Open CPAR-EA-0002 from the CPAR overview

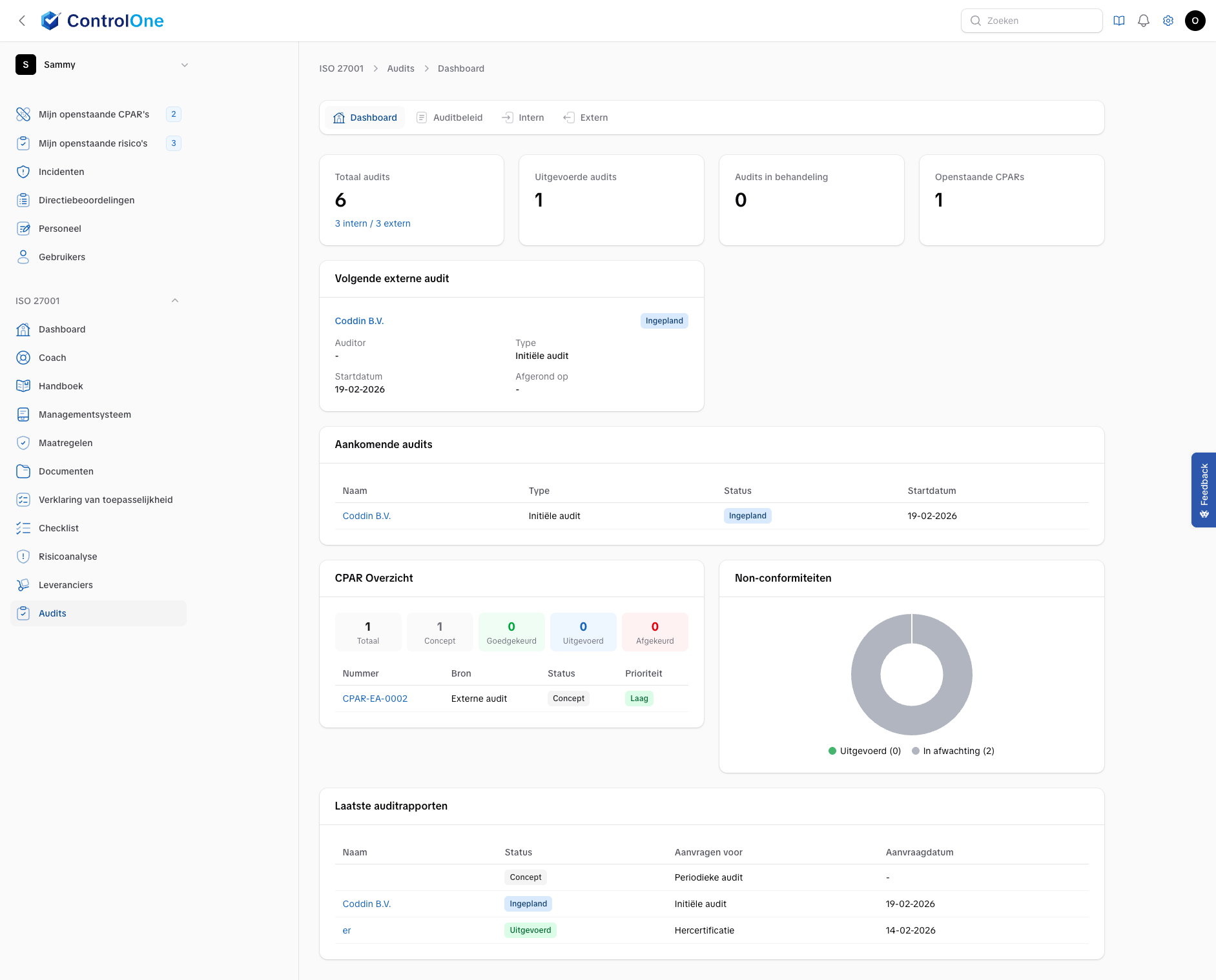click(375, 698)
